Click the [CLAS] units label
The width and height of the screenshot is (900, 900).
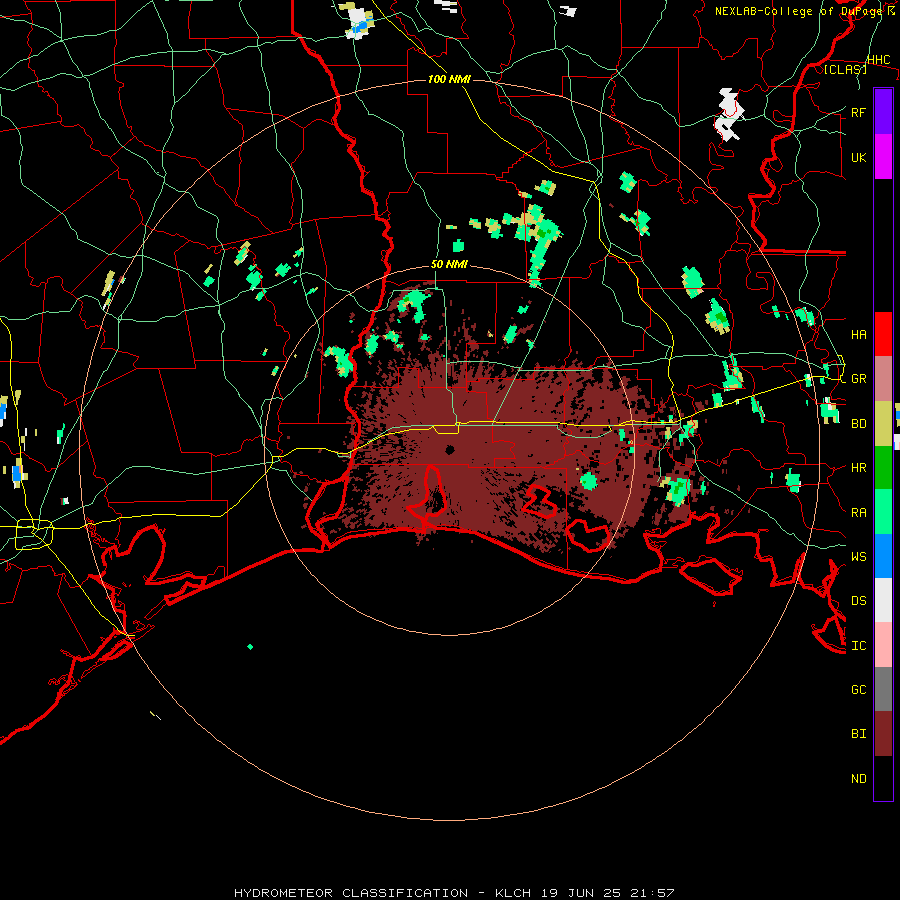click(x=845, y=69)
